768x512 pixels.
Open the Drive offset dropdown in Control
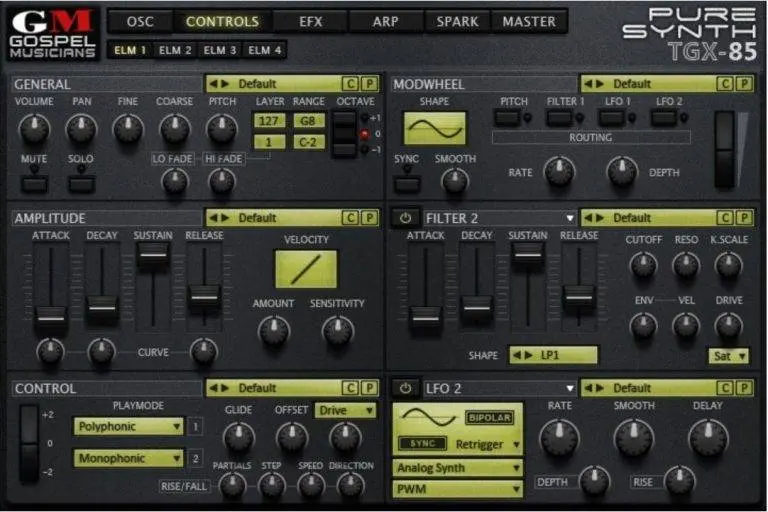[346, 410]
